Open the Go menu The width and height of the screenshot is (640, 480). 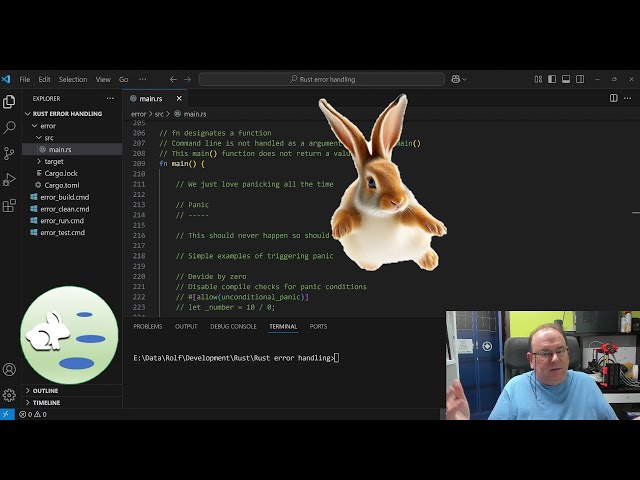click(123, 79)
